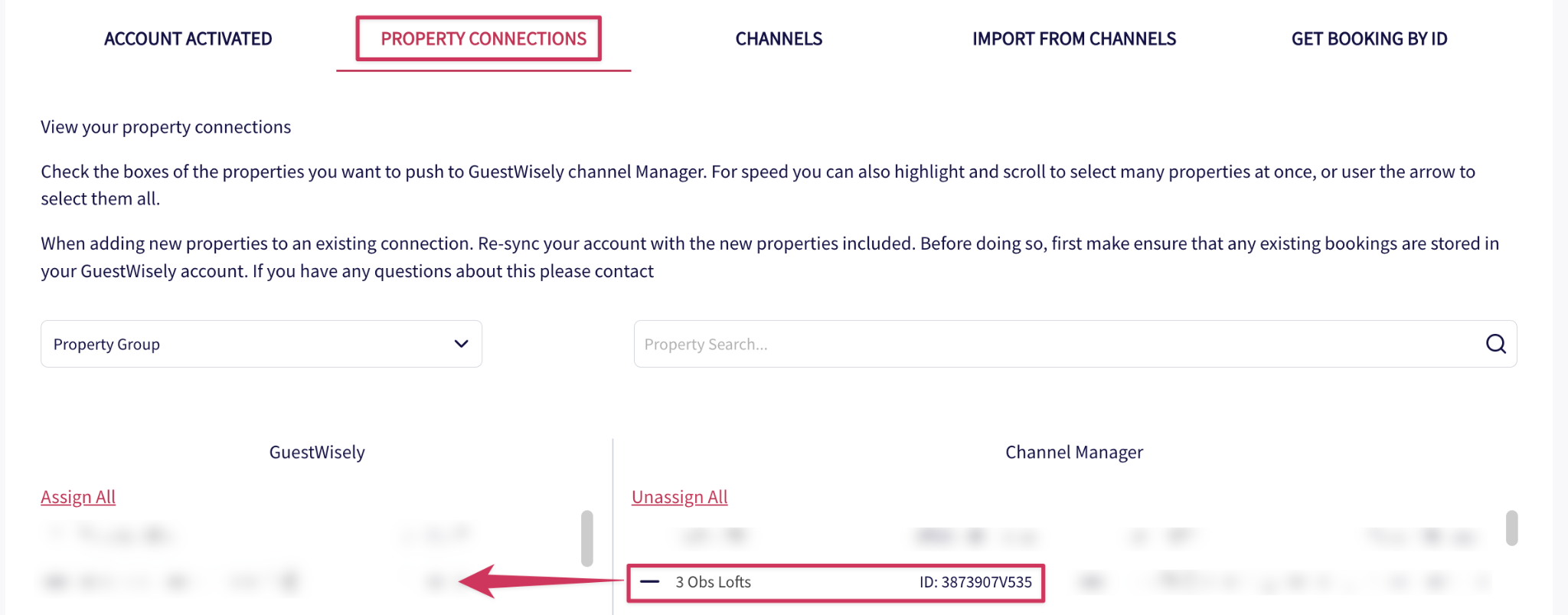Click the GuestWisely list scrollbar
Screen dimensions: 1568x615
(x=587, y=538)
